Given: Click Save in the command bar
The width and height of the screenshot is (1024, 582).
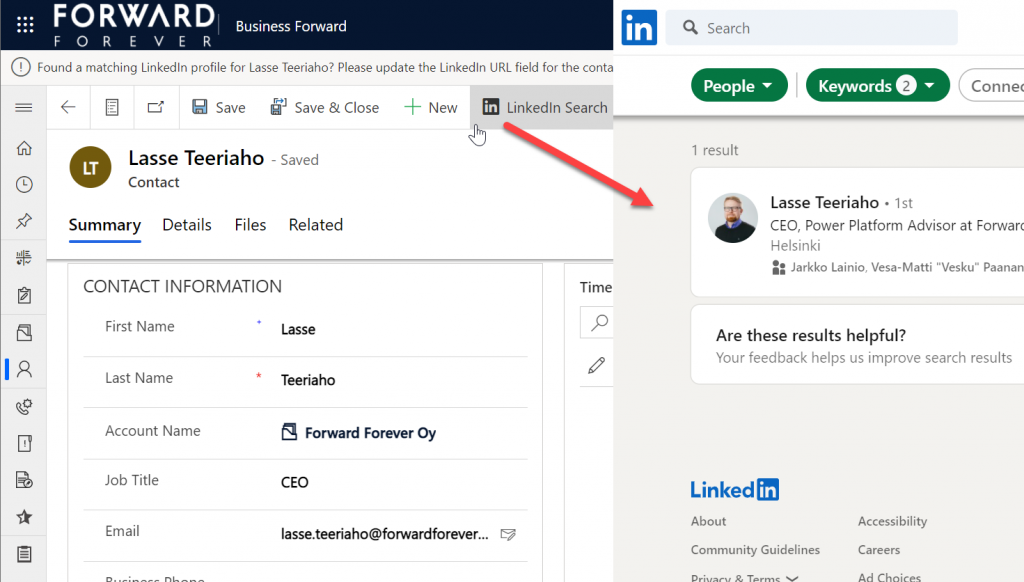Looking at the screenshot, I should coord(219,107).
